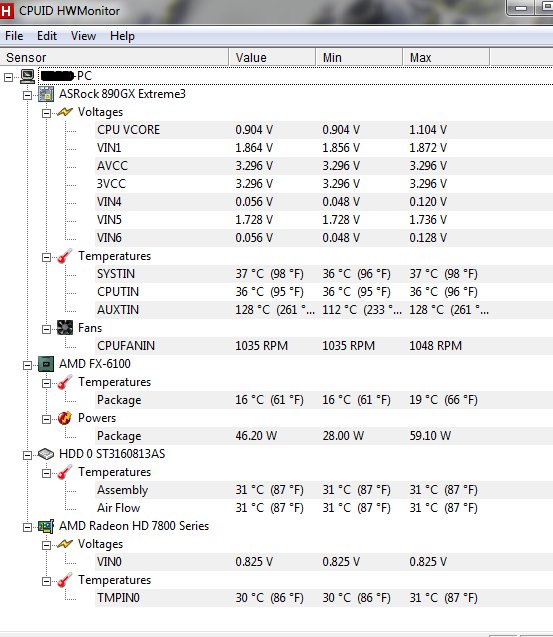Viewport: 553px width, 637px height.
Task: Select the CPU VCORE row
Action: tap(324, 130)
